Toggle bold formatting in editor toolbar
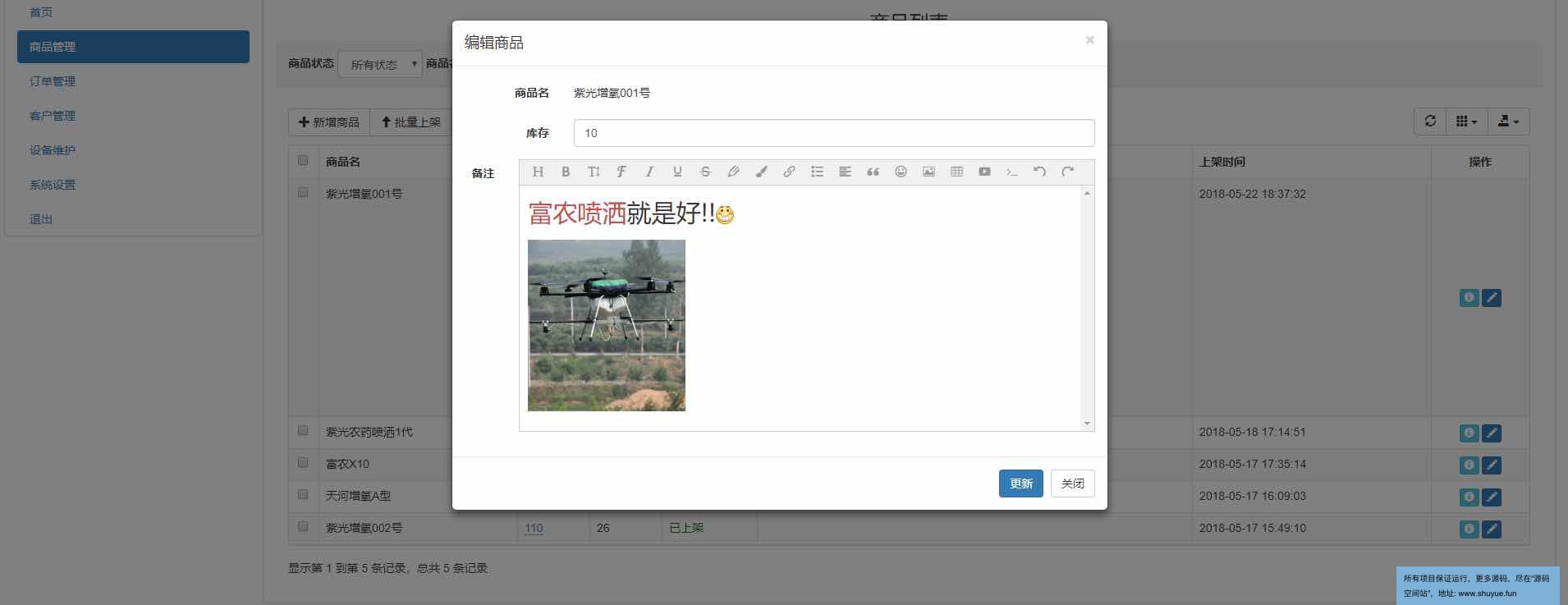Screen dimensions: 1568x605 point(566,172)
